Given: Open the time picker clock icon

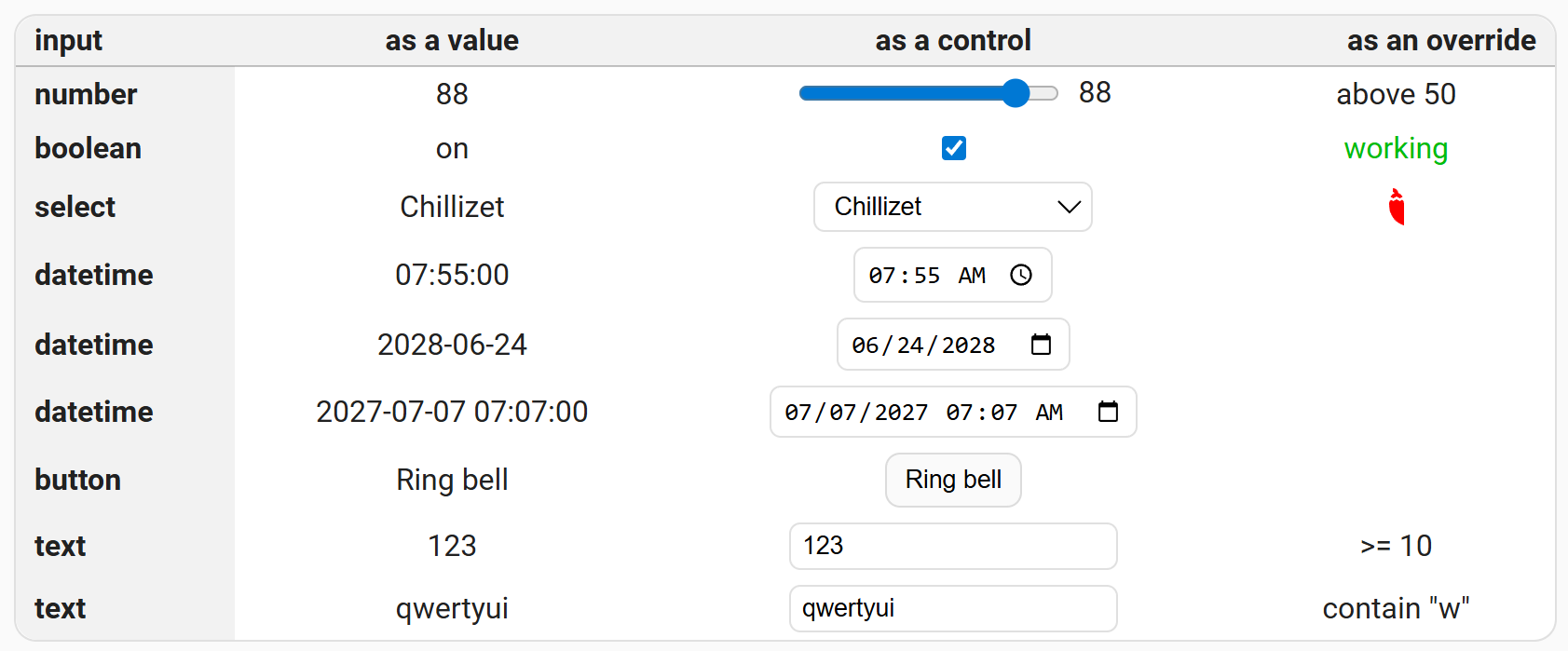Looking at the screenshot, I should (x=1021, y=275).
